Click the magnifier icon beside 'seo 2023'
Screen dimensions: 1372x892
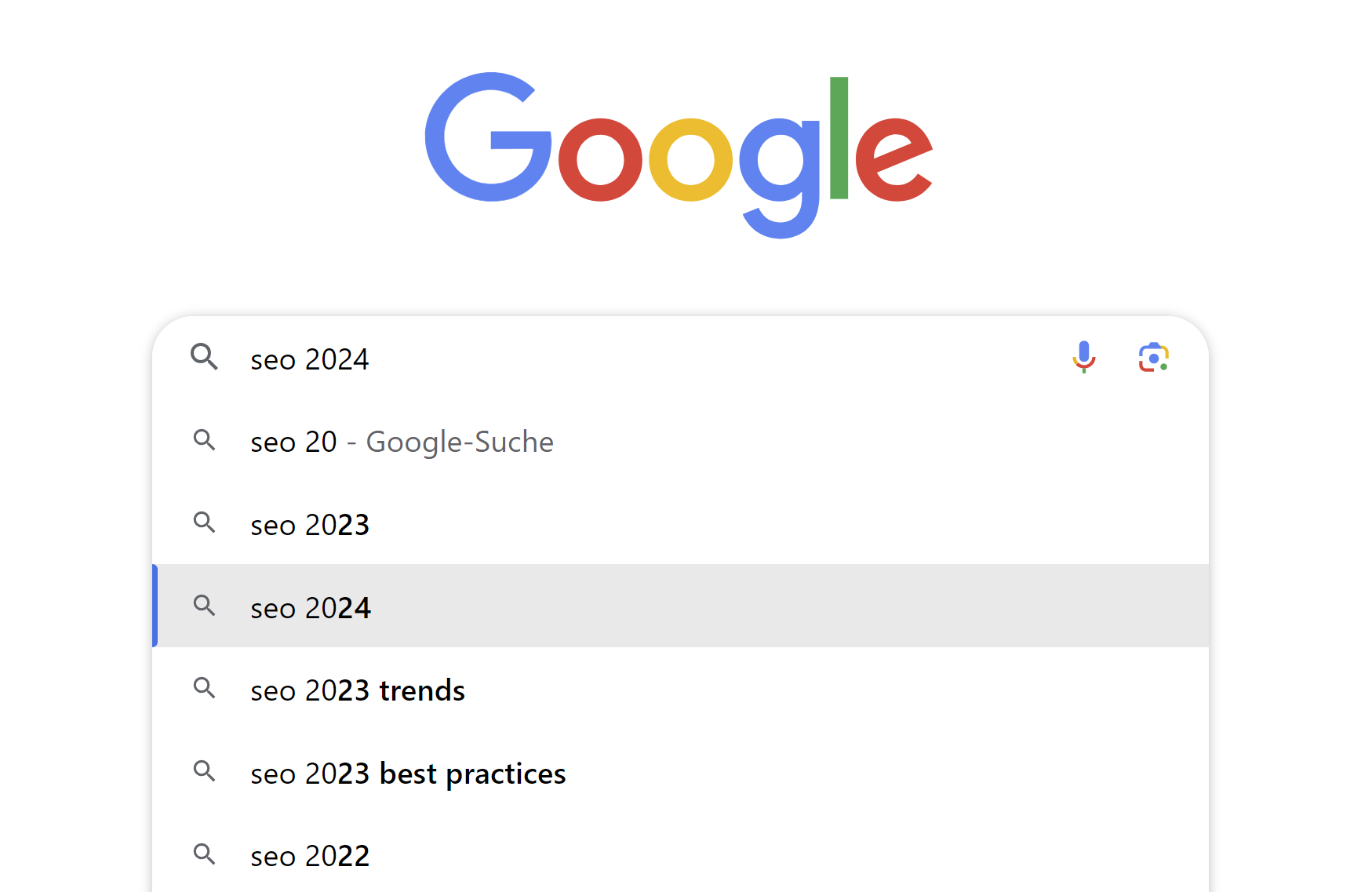205,523
